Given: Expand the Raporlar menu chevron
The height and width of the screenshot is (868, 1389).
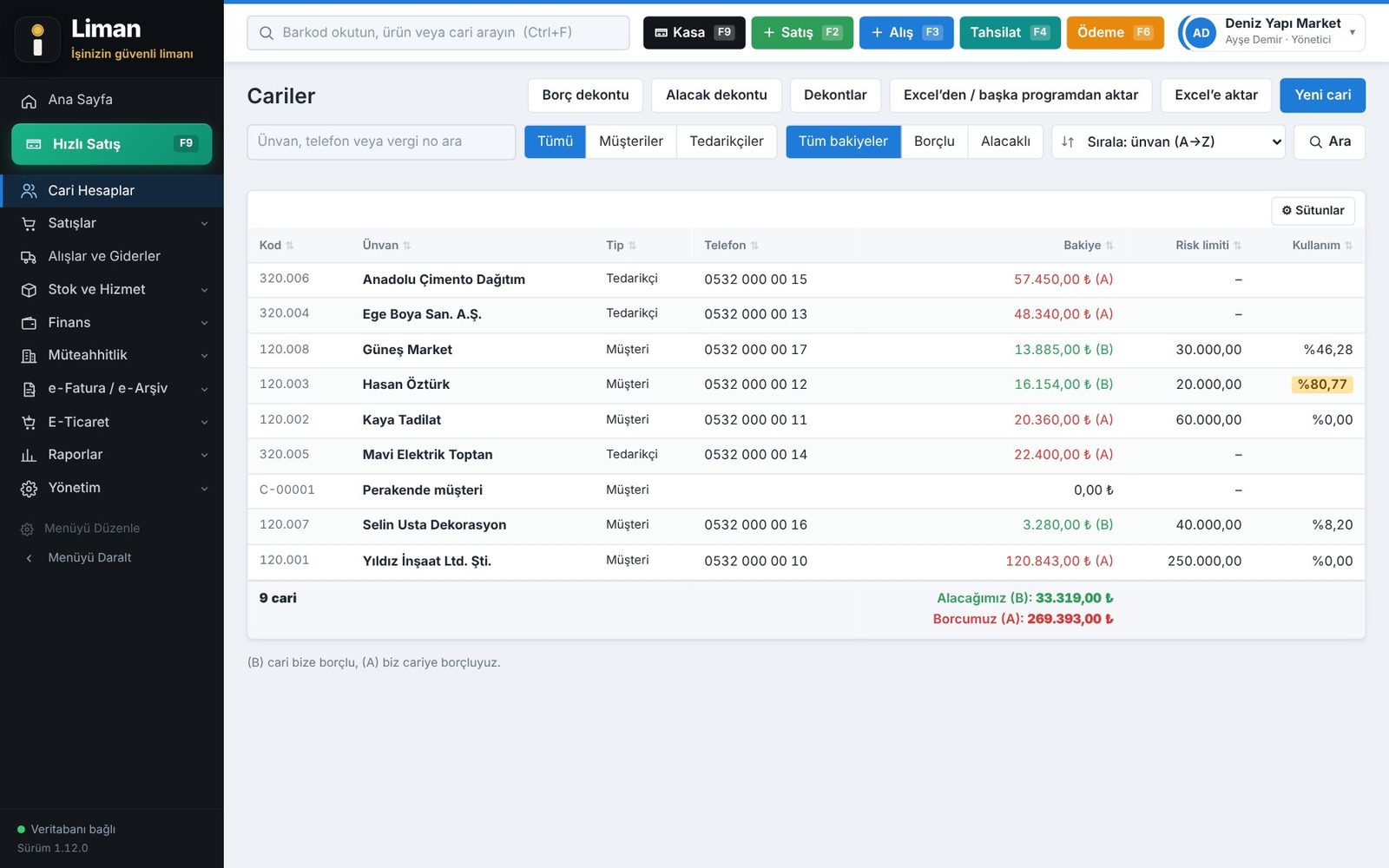Looking at the screenshot, I should (x=205, y=455).
